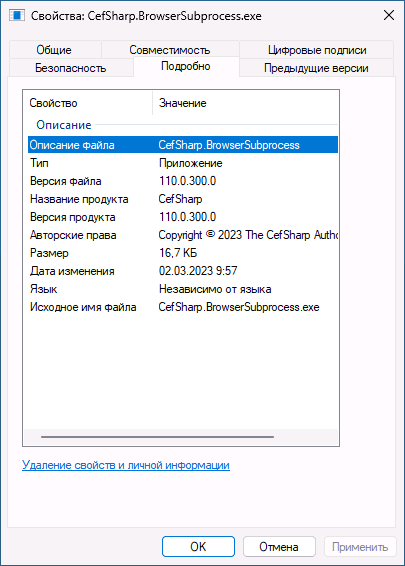Click the Значение column header
The image size is (405, 566).
click(x=245, y=103)
